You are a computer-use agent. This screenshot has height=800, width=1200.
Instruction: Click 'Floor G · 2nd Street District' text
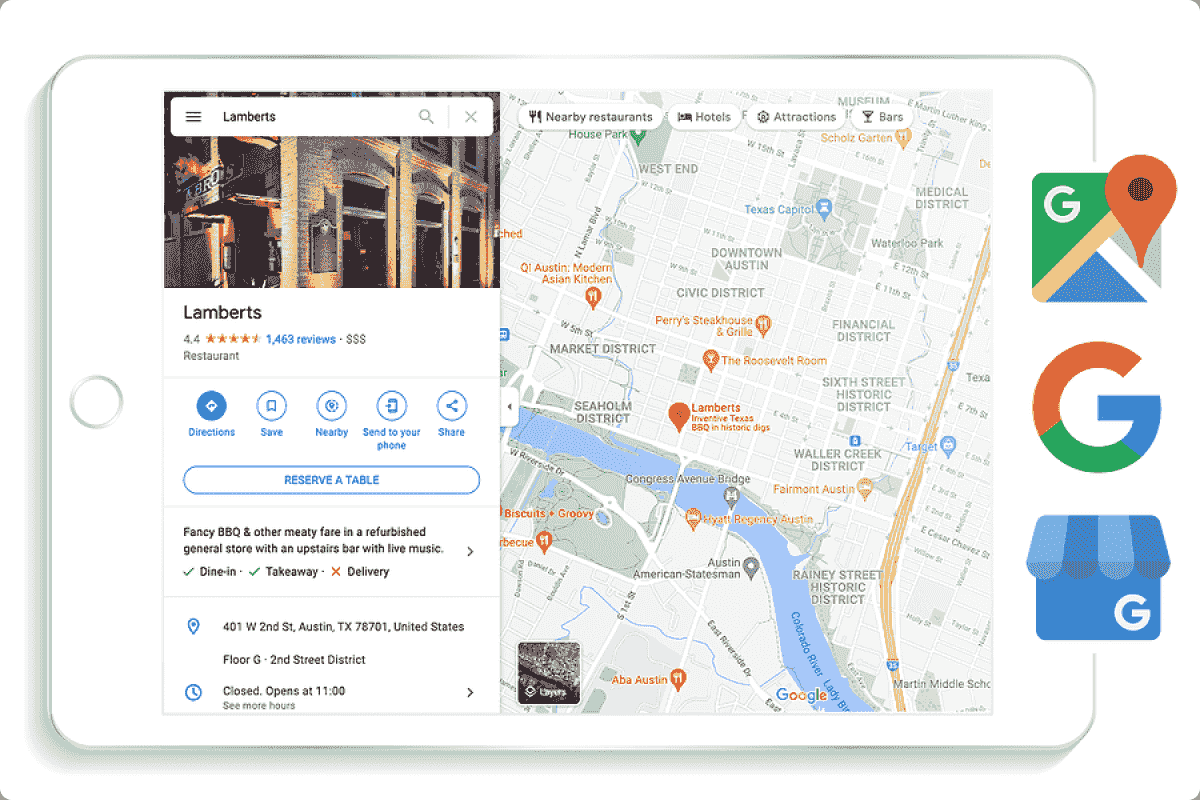(x=294, y=660)
